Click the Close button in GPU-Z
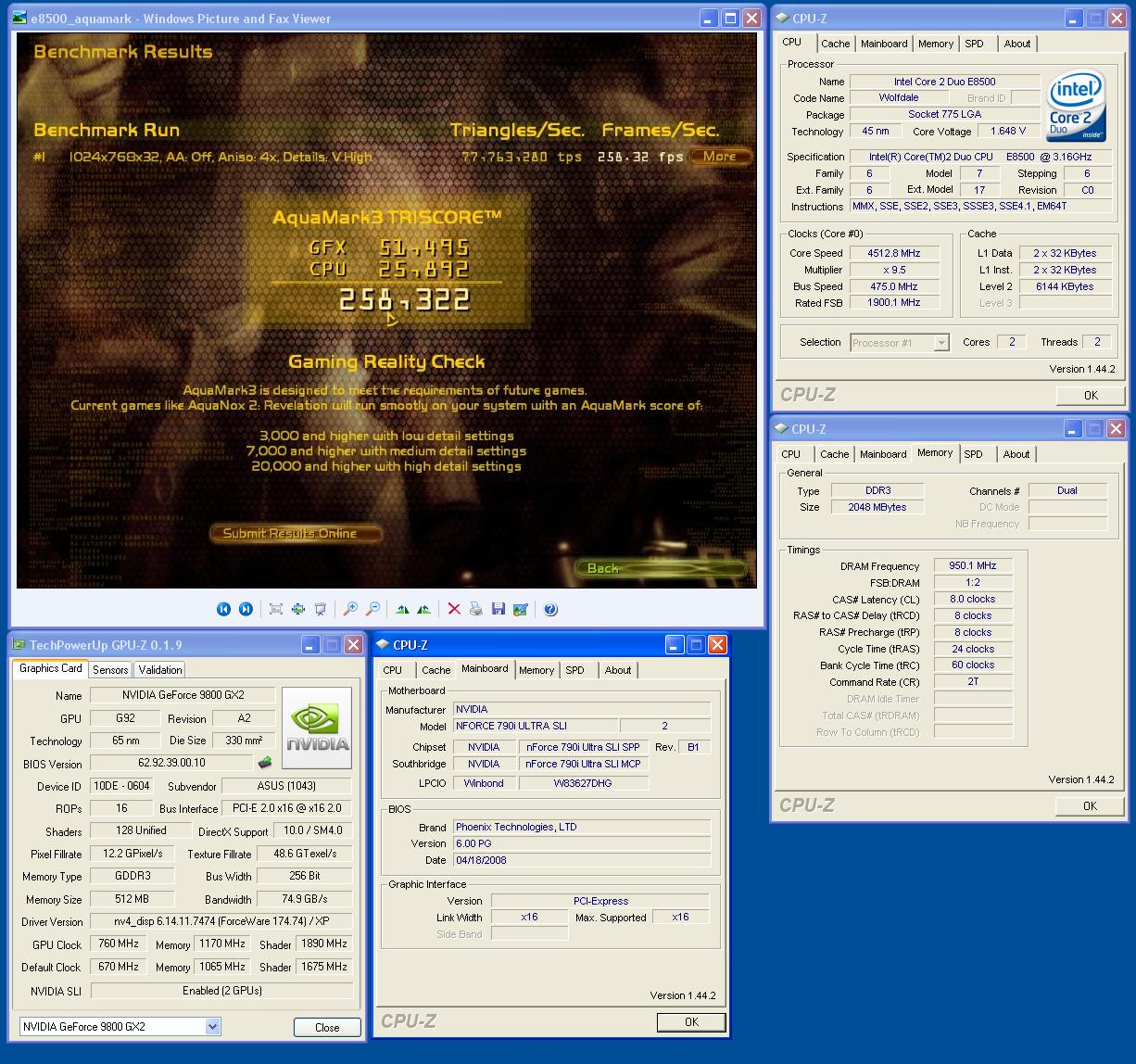Viewport: 1136px width, 1064px height. coord(327,1027)
